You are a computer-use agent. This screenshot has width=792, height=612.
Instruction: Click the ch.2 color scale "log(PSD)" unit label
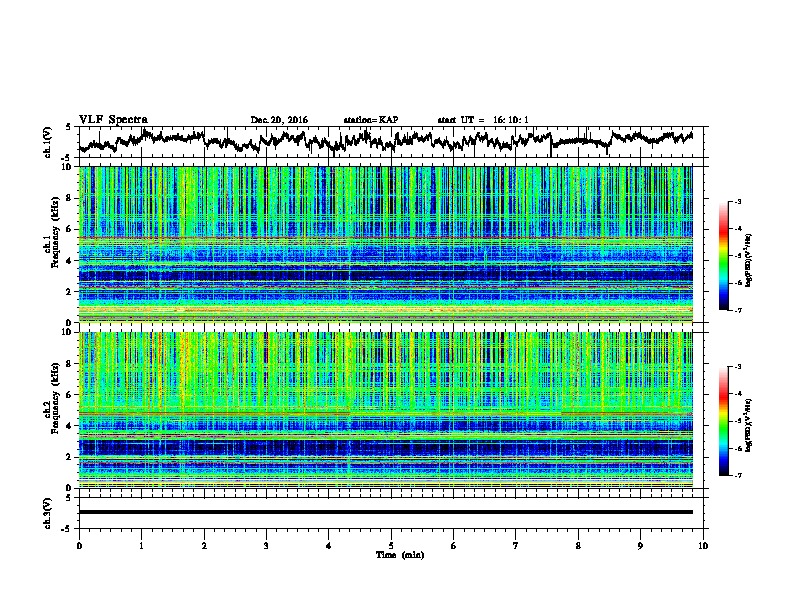pyautogui.click(x=749, y=425)
